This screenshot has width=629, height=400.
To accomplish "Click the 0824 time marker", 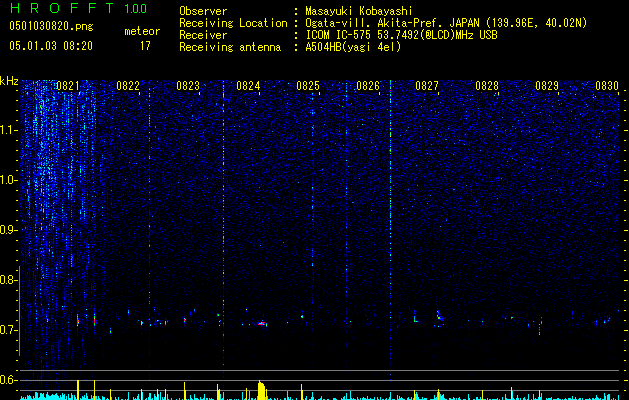I will (x=248, y=86).
